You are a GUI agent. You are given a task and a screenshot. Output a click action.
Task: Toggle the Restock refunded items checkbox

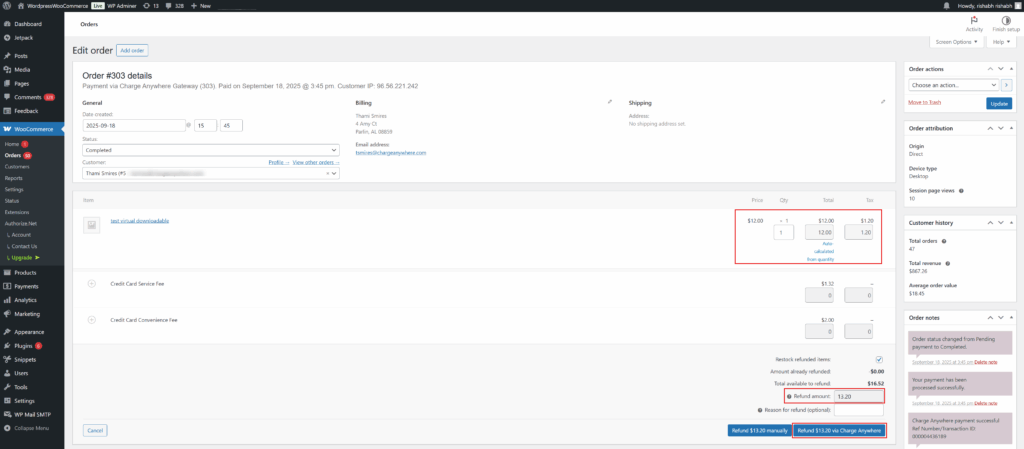878,359
